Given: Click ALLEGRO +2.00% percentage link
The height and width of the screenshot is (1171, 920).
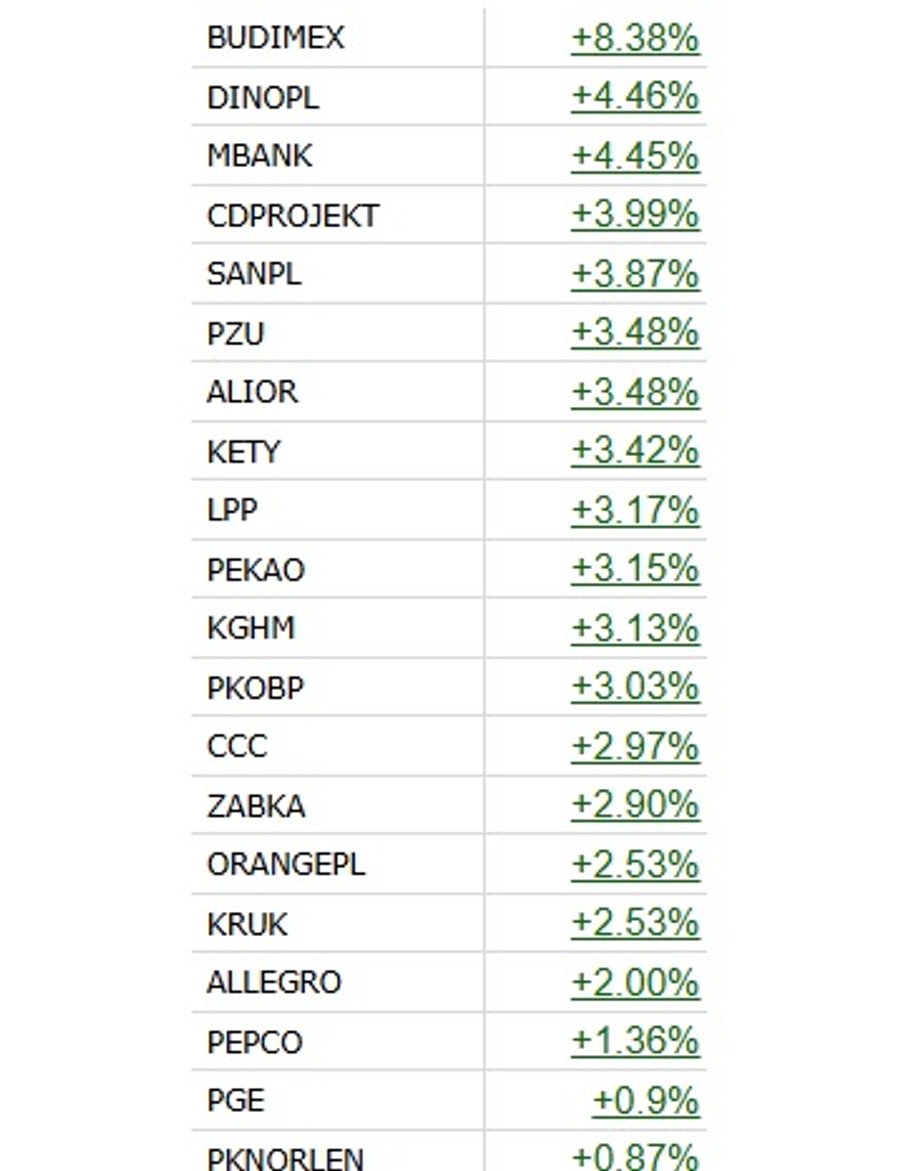Looking at the screenshot, I should coord(635,982).
